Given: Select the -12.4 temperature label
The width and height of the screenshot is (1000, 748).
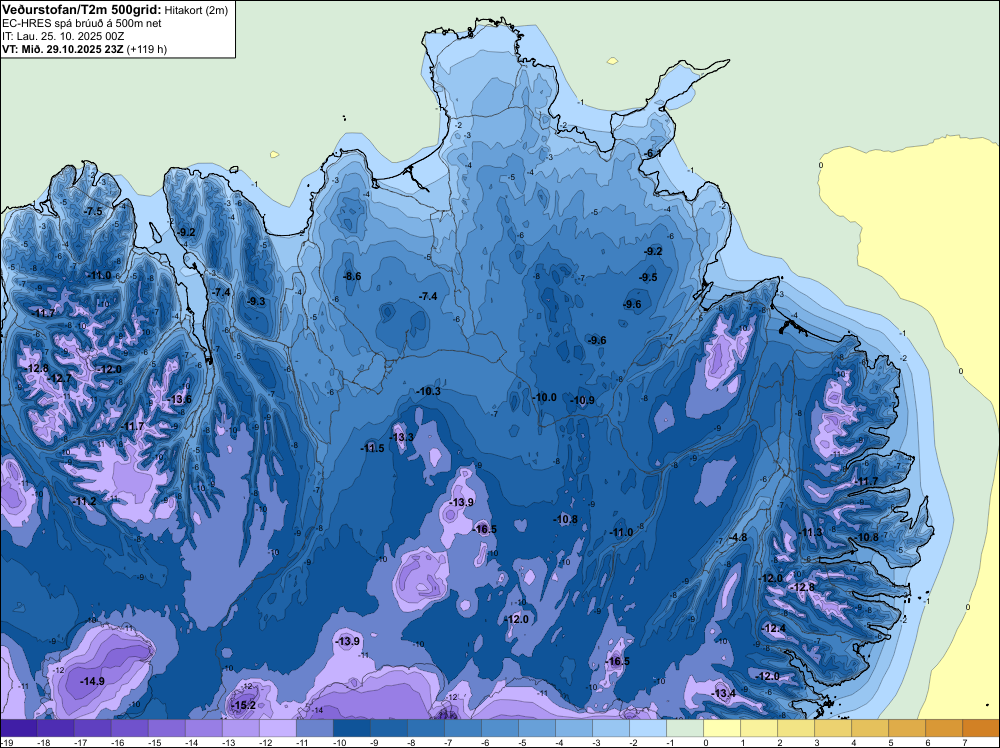Looking at the screenshot, I should tap(774, 628).
